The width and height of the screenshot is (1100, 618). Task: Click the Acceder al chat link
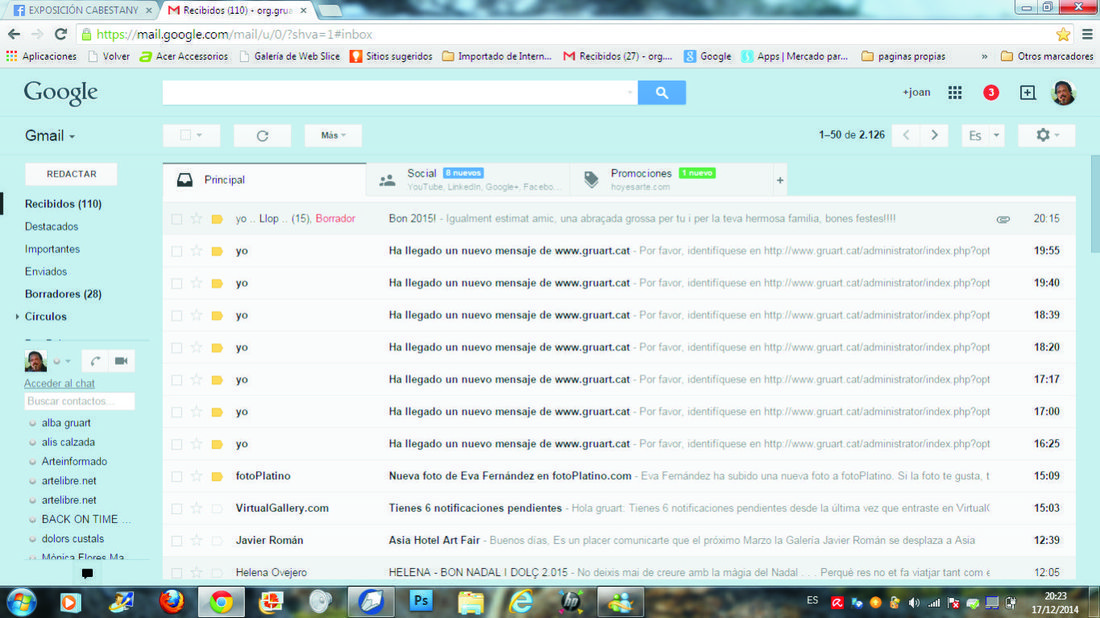59,384
